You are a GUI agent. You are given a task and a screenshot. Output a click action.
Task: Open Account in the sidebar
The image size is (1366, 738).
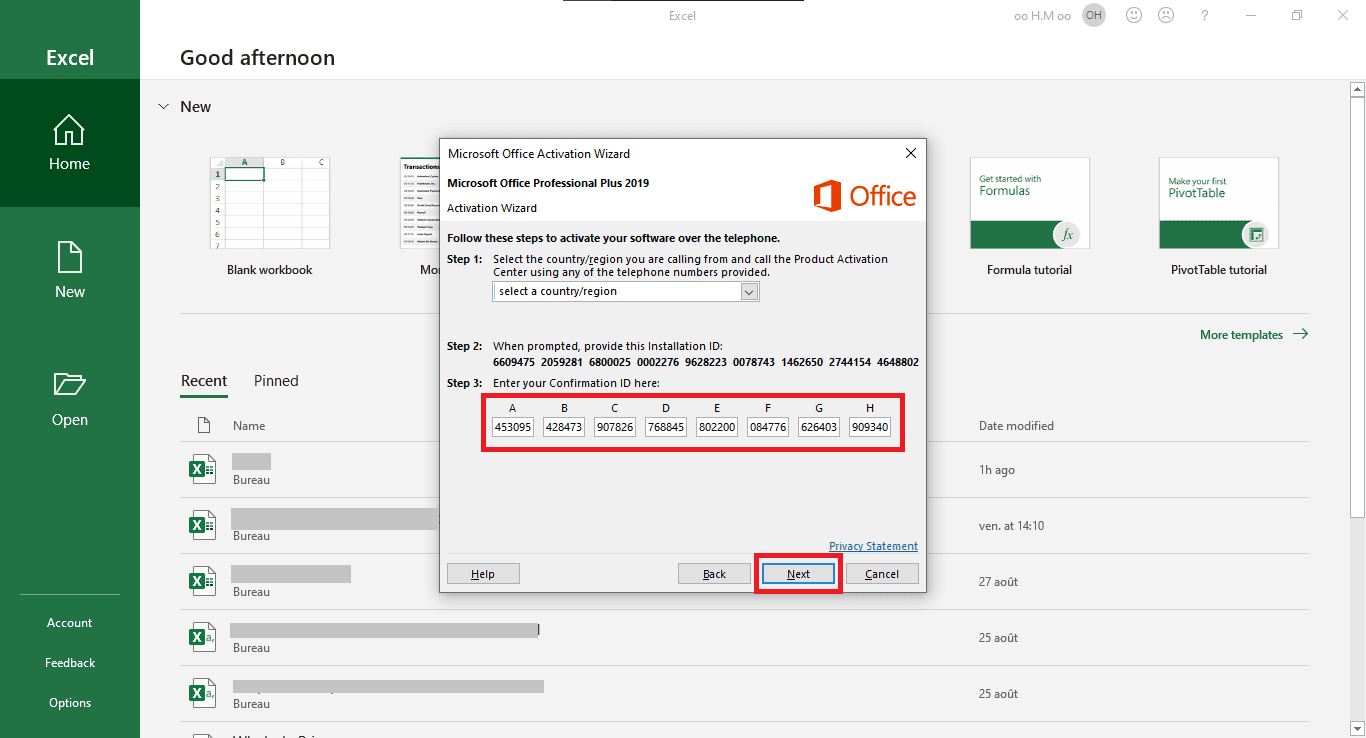(69, 623)
